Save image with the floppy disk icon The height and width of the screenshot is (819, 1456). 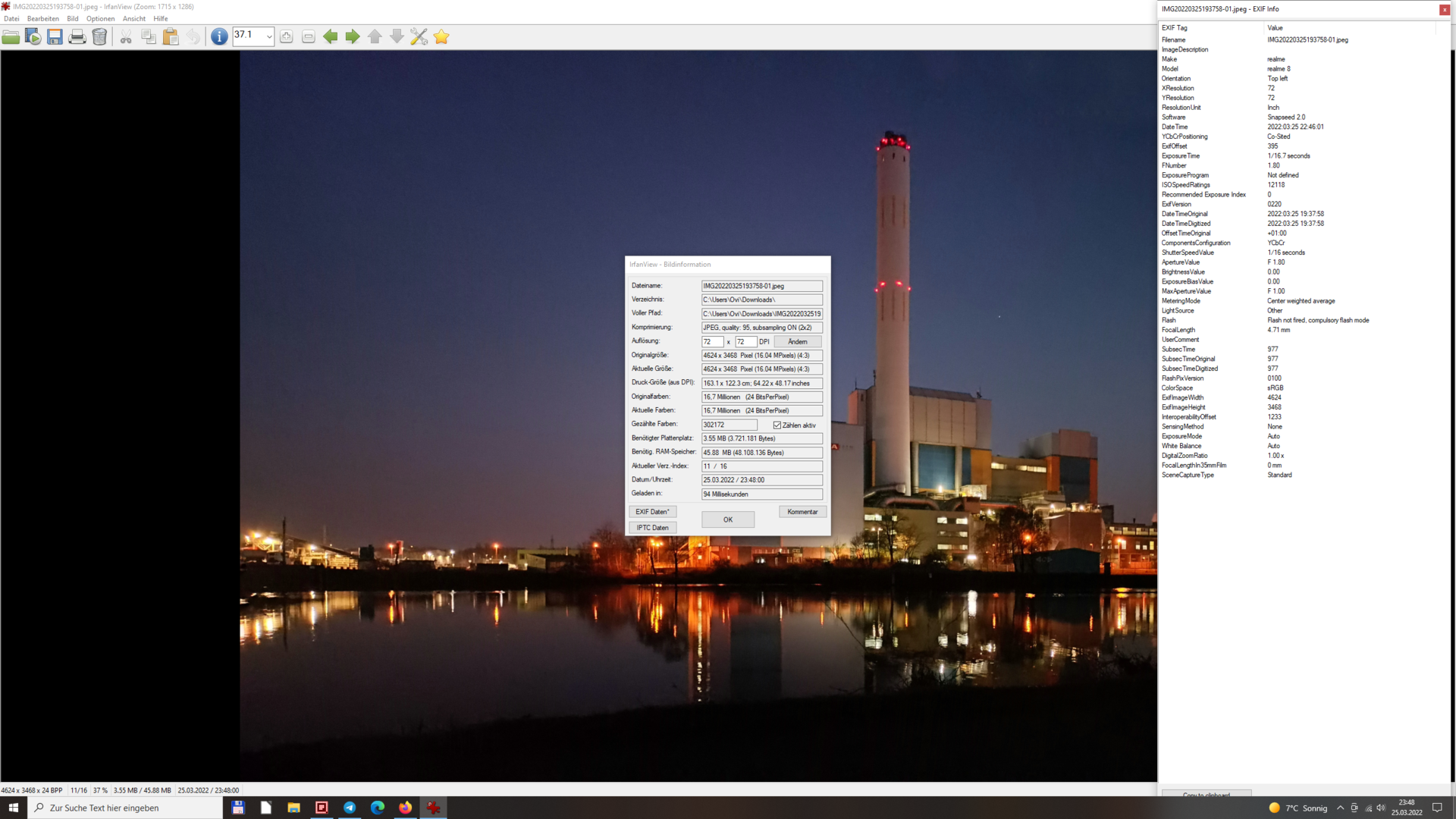[x=55, y=36]
